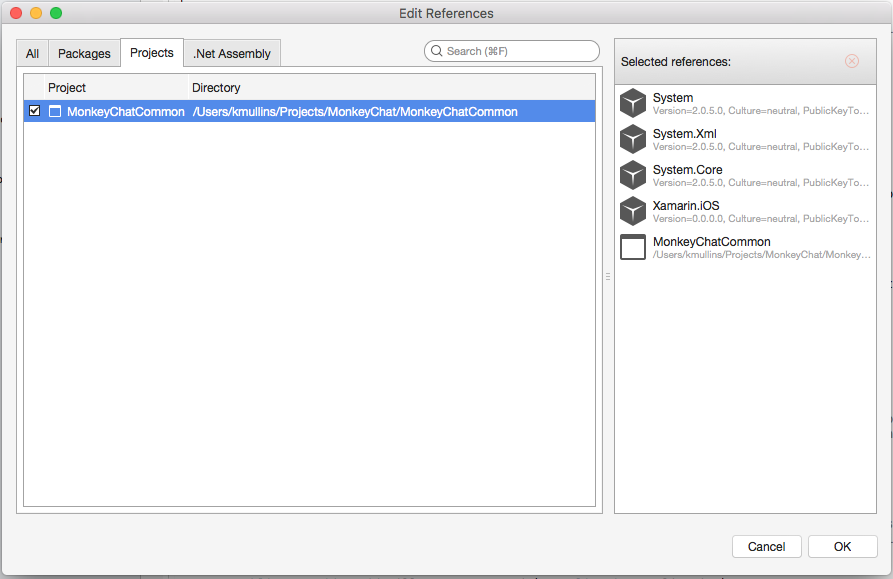Viewport: 893px width, 579px height.
Task: Confirm references by clicking OK
Action: coord(842,546)
